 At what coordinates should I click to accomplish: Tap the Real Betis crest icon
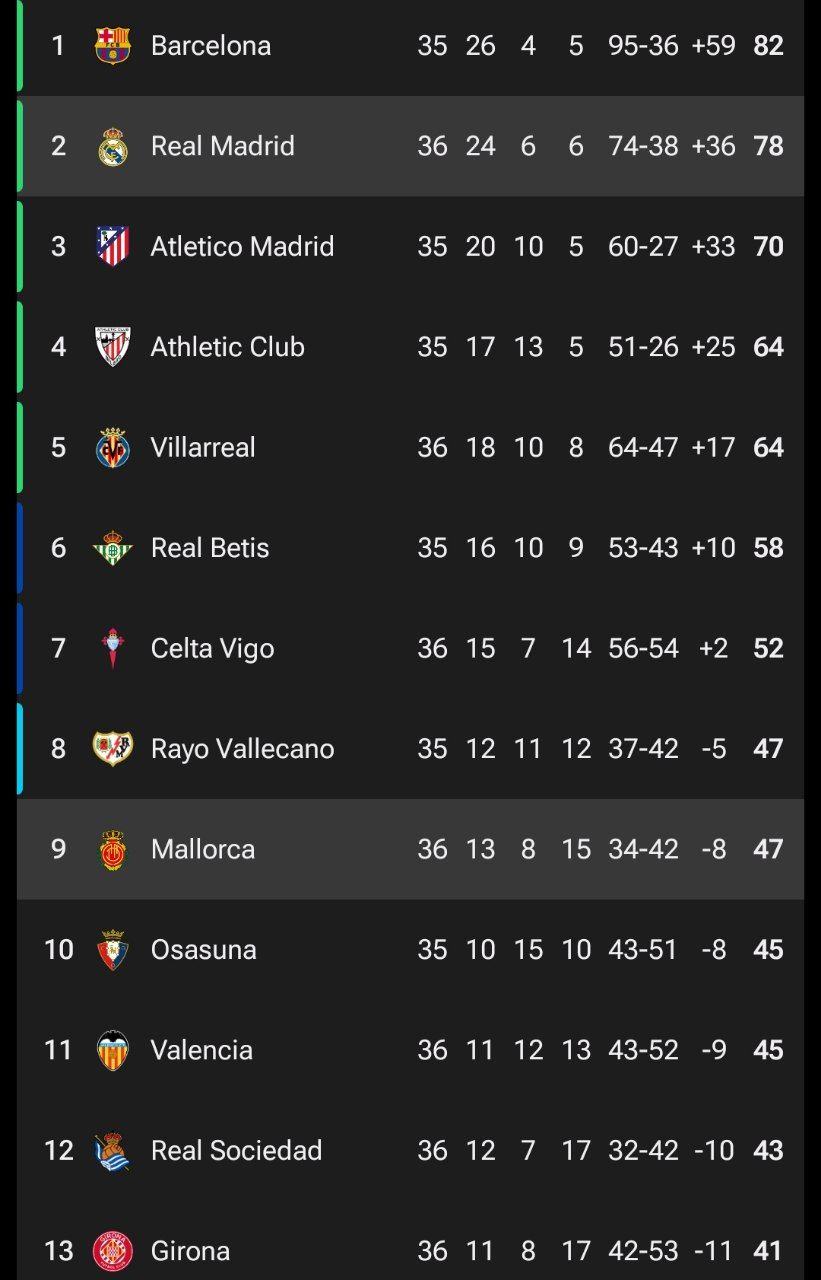pos(112,548)
